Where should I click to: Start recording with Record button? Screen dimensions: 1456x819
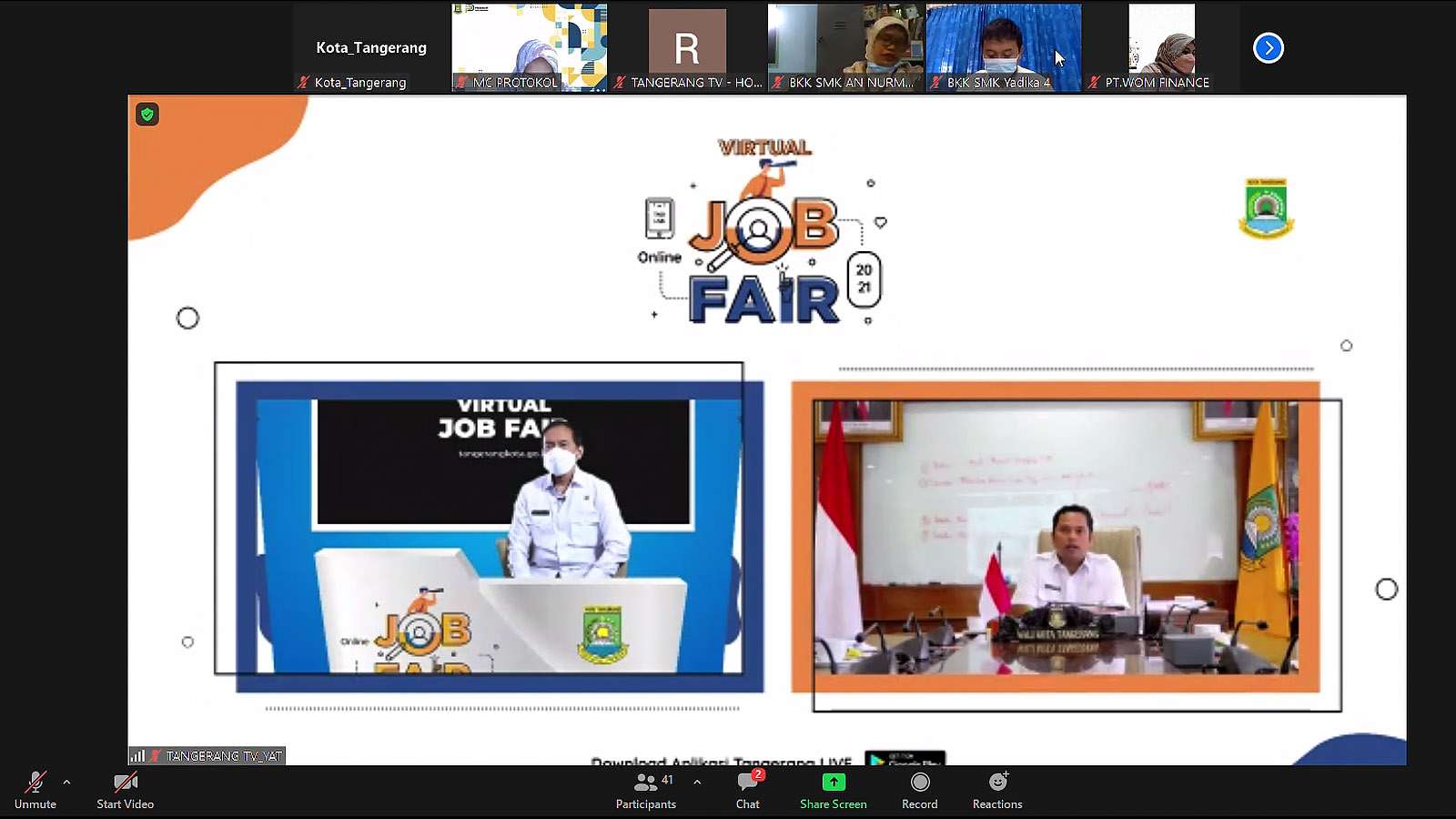point(920,790)
